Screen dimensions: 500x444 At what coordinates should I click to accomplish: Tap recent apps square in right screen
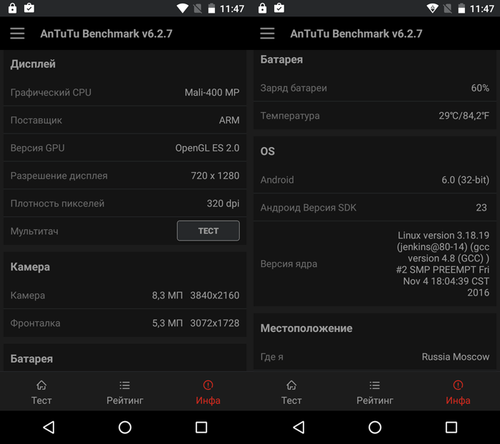(451, 427)
